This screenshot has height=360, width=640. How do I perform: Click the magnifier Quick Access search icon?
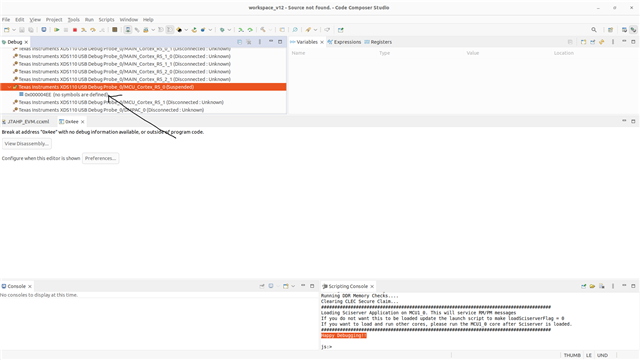click(594, 30)
